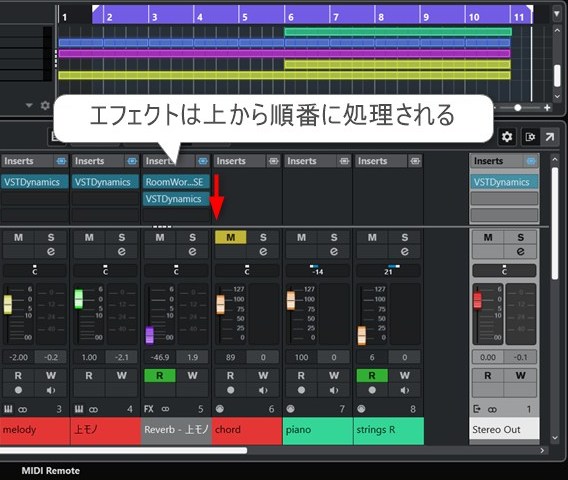Image resolution: width=568 pixels, height=480 pixels.
Task: Open VSTDynamics insert on Stereo Out
Action: pyautogui.click(x=504, y=182)
